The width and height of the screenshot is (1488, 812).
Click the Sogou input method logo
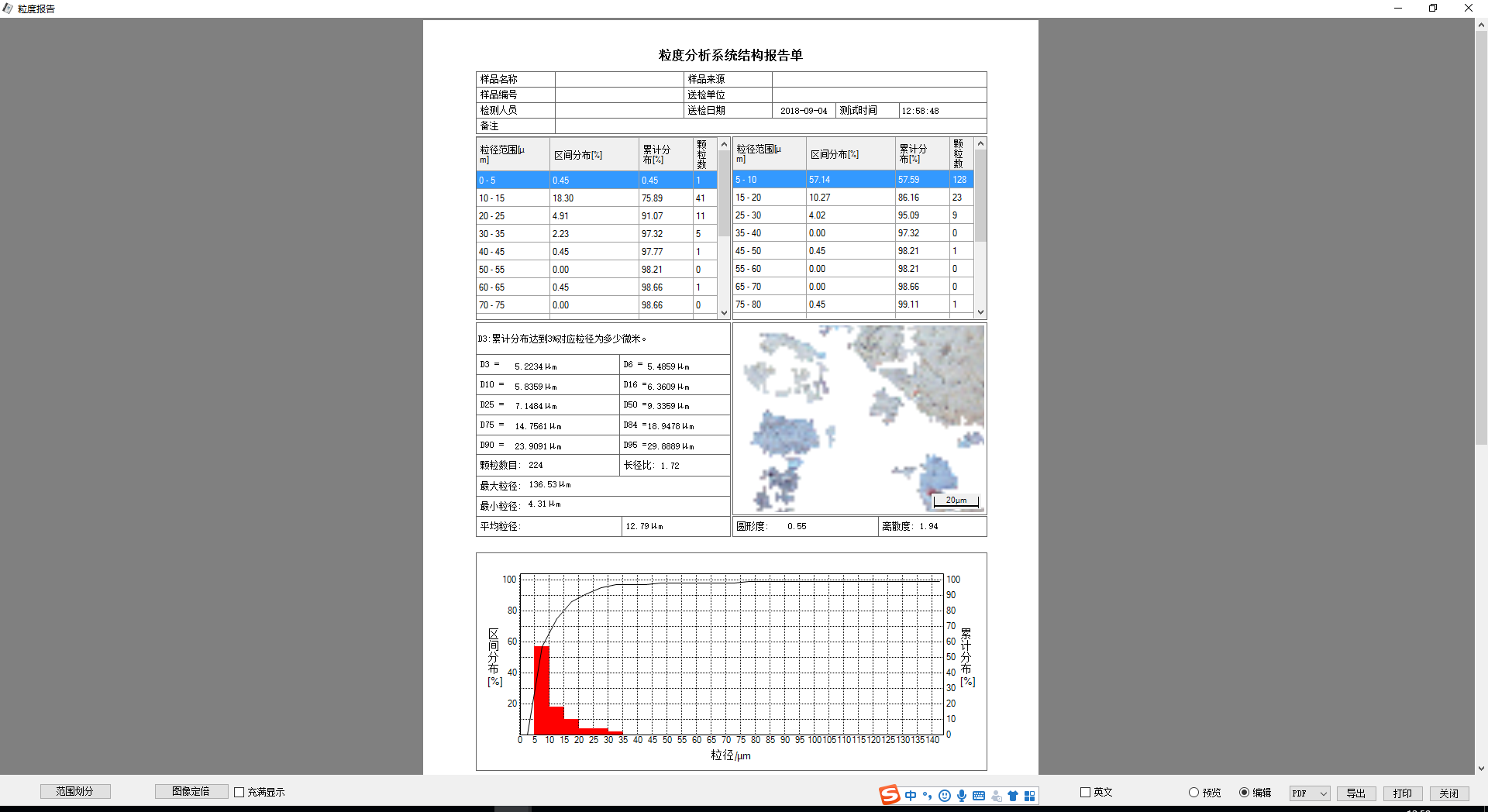coord(889,795)
